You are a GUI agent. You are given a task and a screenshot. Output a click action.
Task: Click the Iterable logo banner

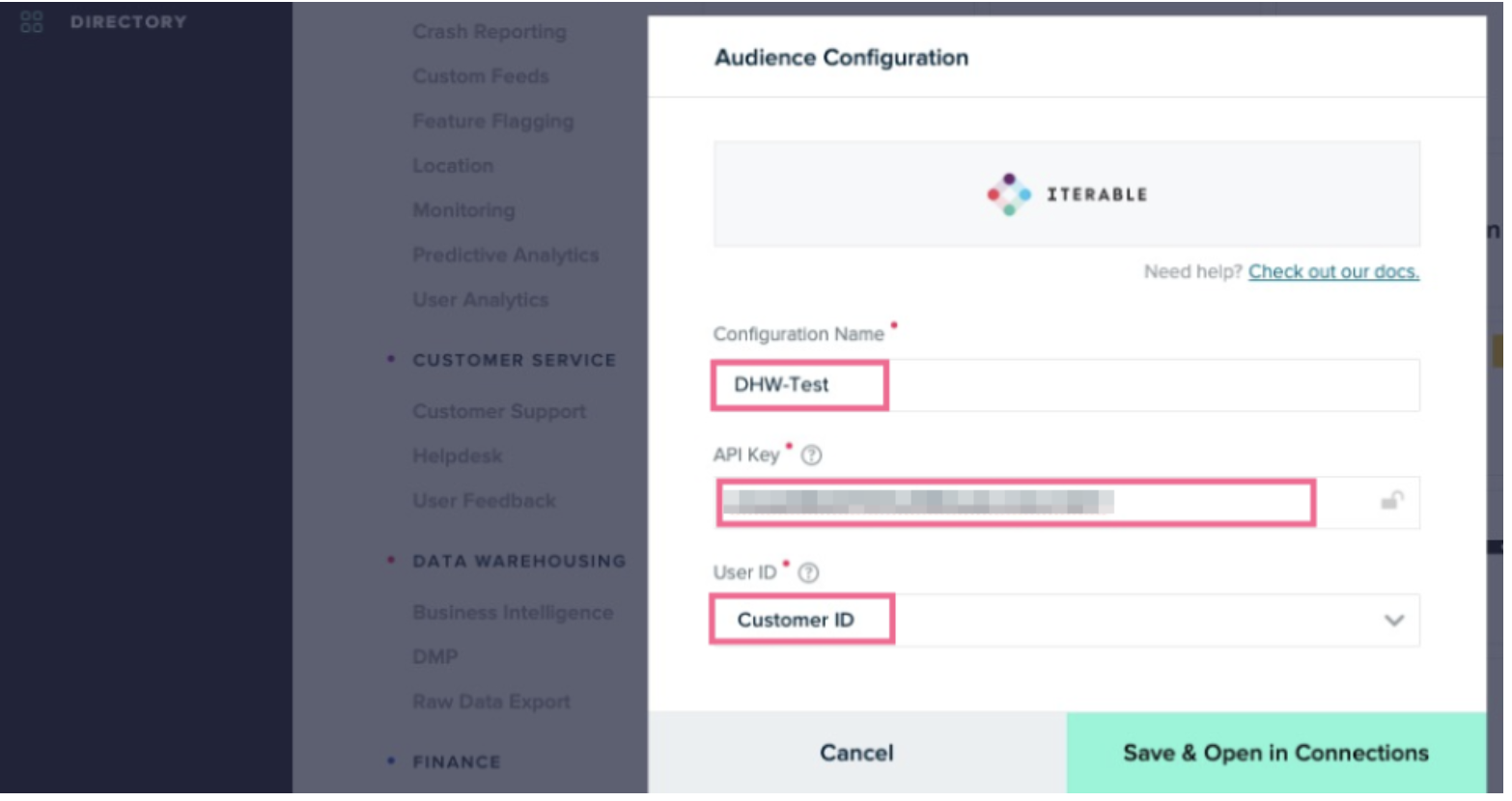(x=1067, y=194)
